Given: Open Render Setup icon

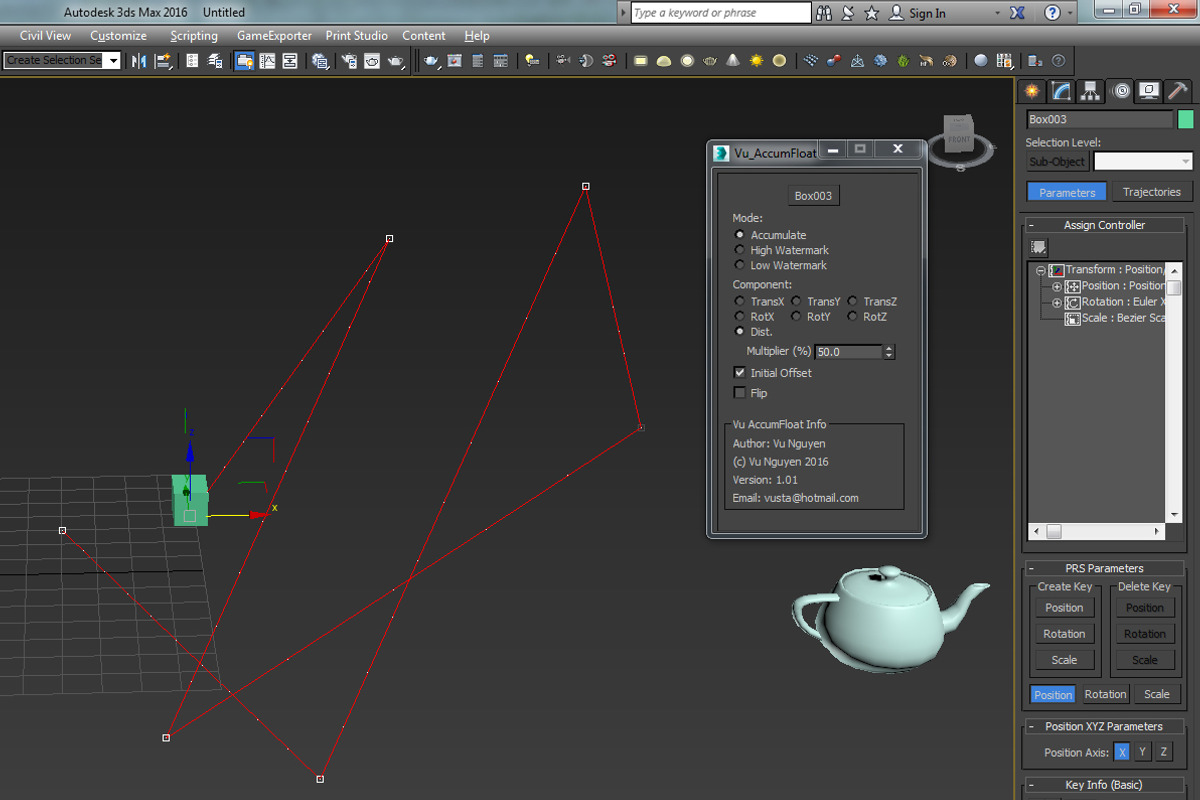Looking at the screenshot, I should (349, 61).
